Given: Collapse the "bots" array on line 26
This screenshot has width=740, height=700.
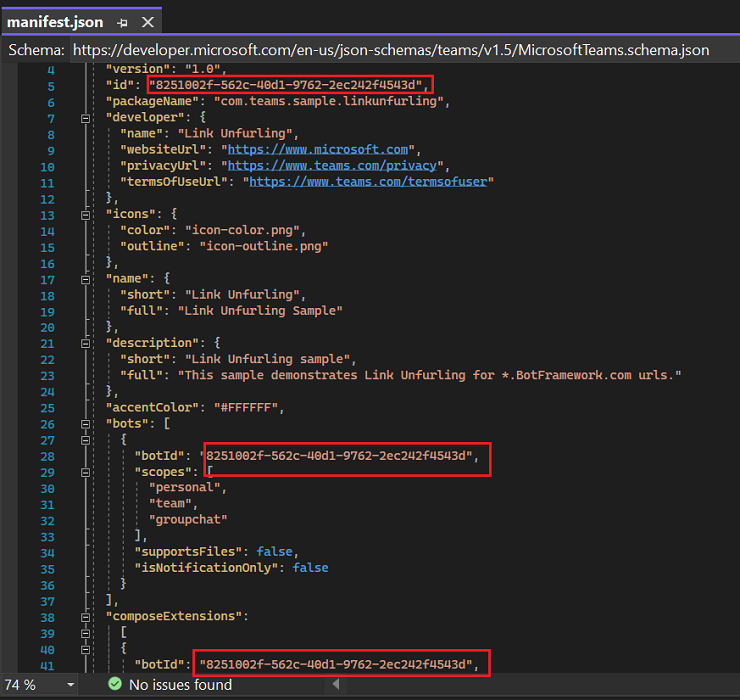Looking at the screenshot, I should (x=85, y=424).
